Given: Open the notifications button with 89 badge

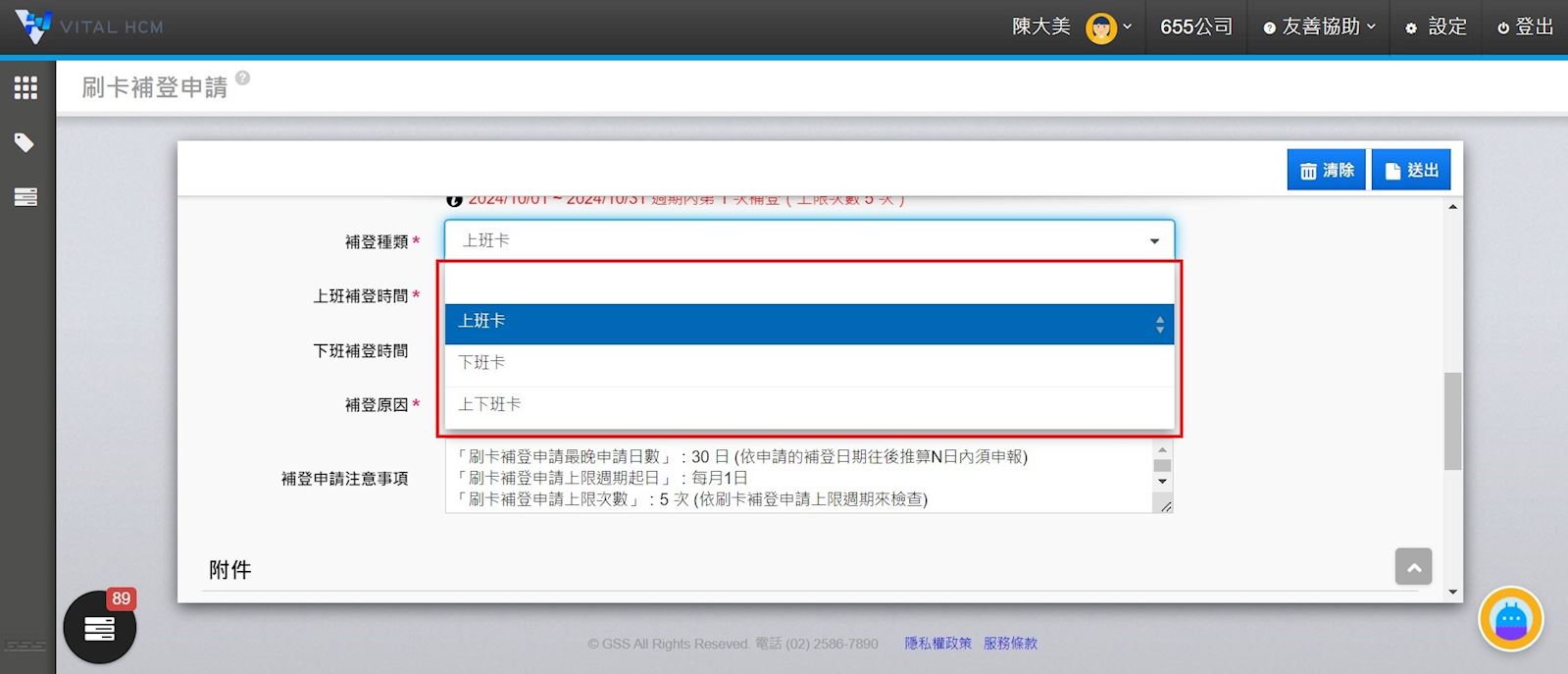Looking at the screenshot, I should (99, 628).
